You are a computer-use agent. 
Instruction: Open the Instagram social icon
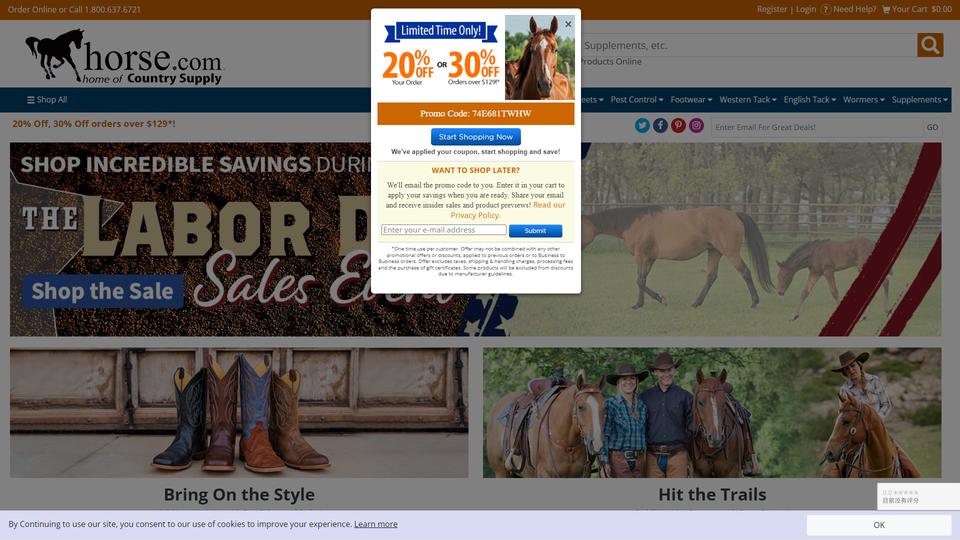(696, 126)
